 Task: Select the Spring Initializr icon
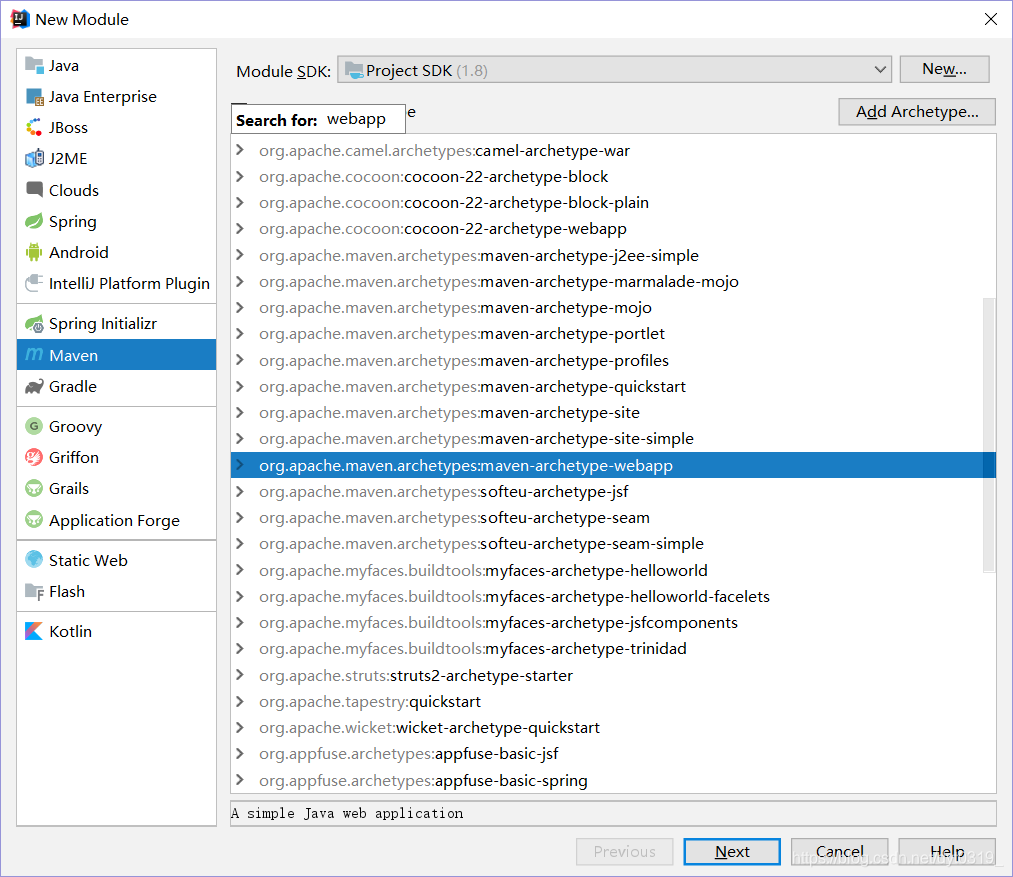click(x=34, y=324)
